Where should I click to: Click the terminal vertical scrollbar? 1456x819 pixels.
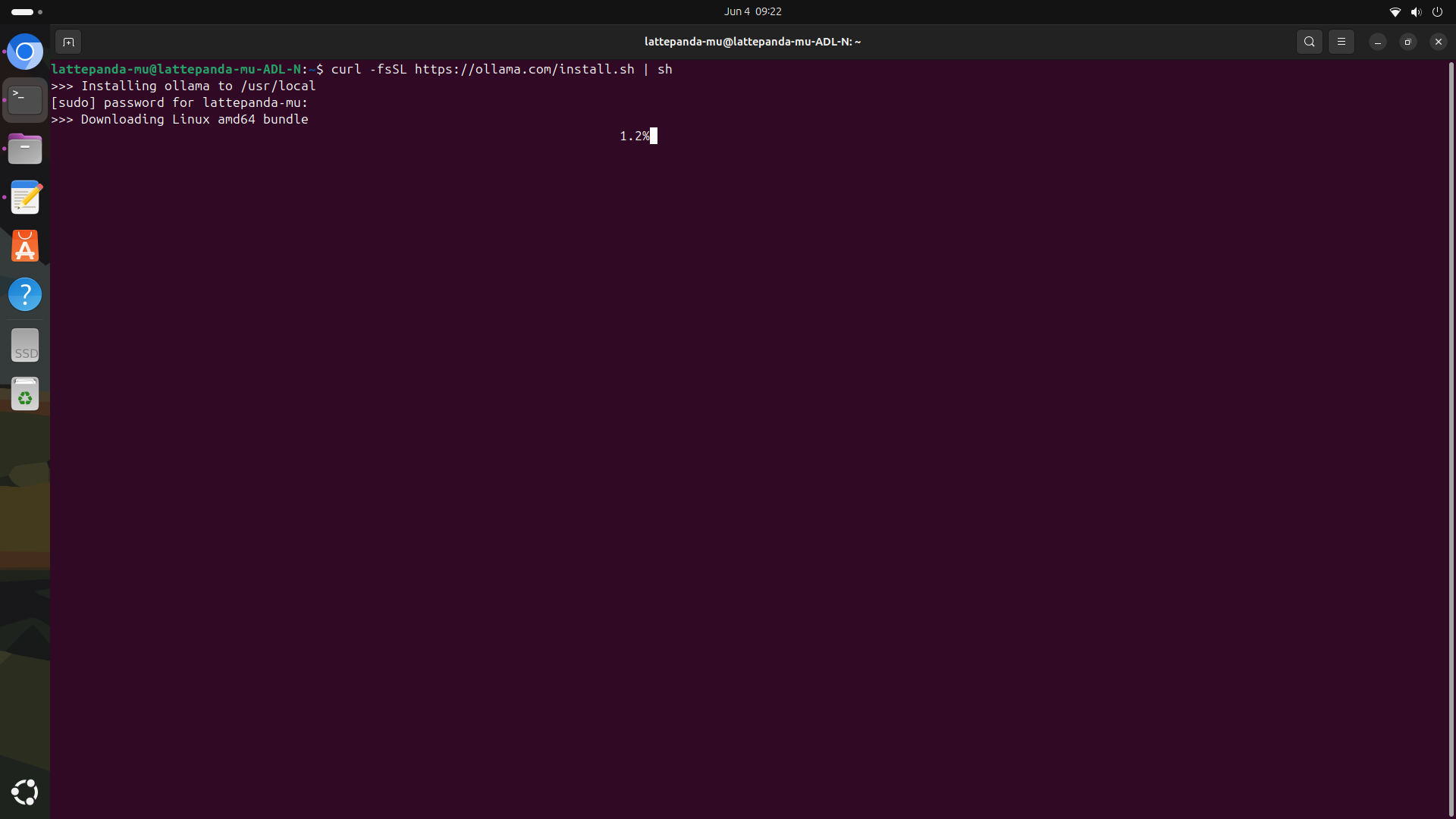coord(1451,438)
